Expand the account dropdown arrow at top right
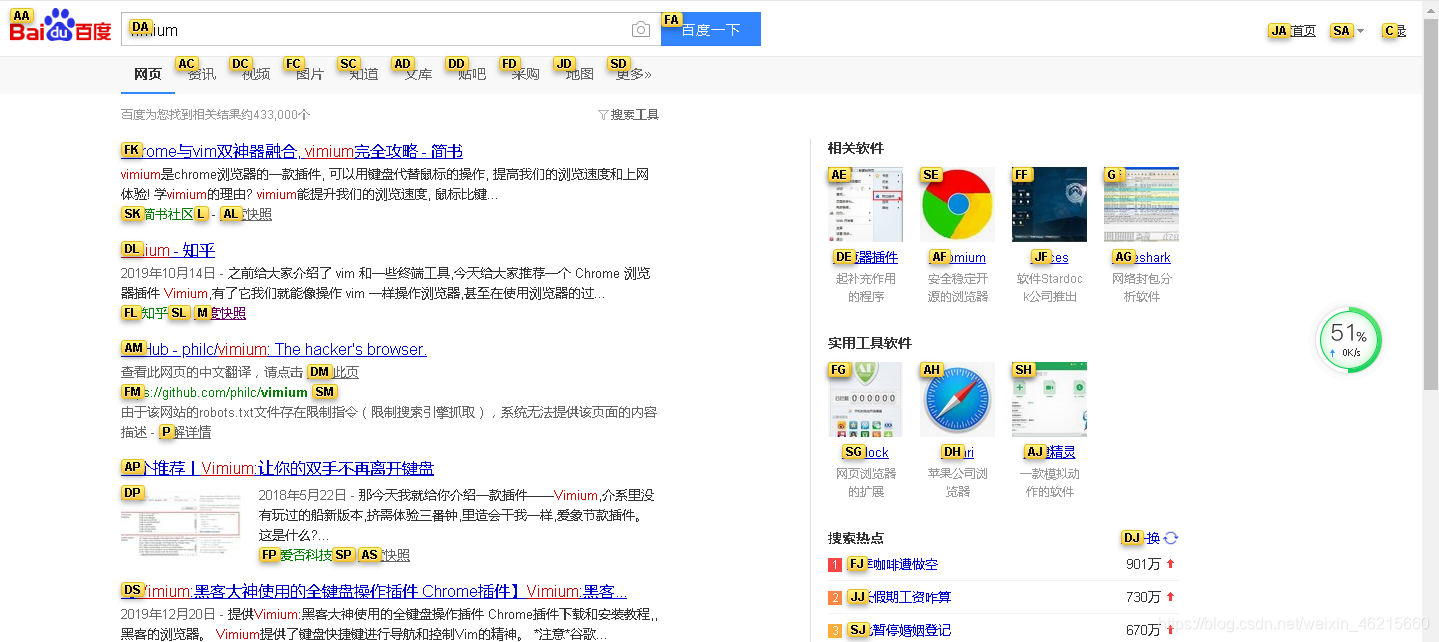Image resolution: width=1439 pixels, height=642 pixels. coord(1360,31)
